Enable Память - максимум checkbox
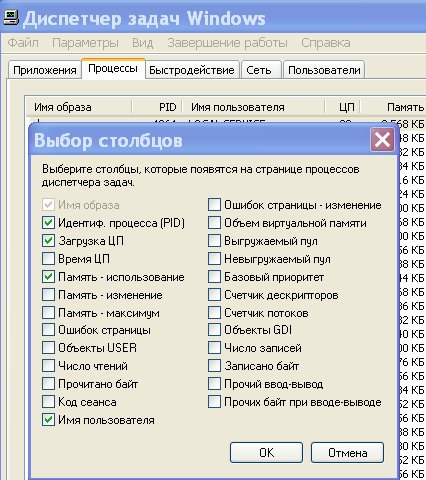Viewport: 426px width, 480px height. [x=48, y=313]
